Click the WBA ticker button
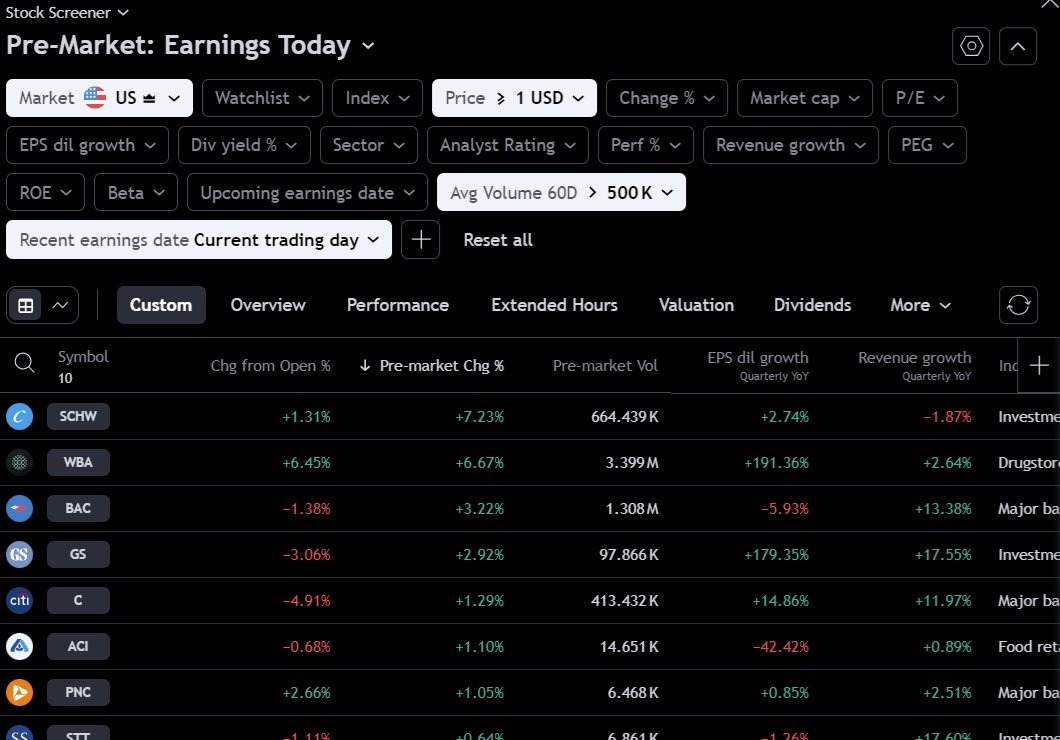The image size is (1060, 740). (x=78, y=462)
